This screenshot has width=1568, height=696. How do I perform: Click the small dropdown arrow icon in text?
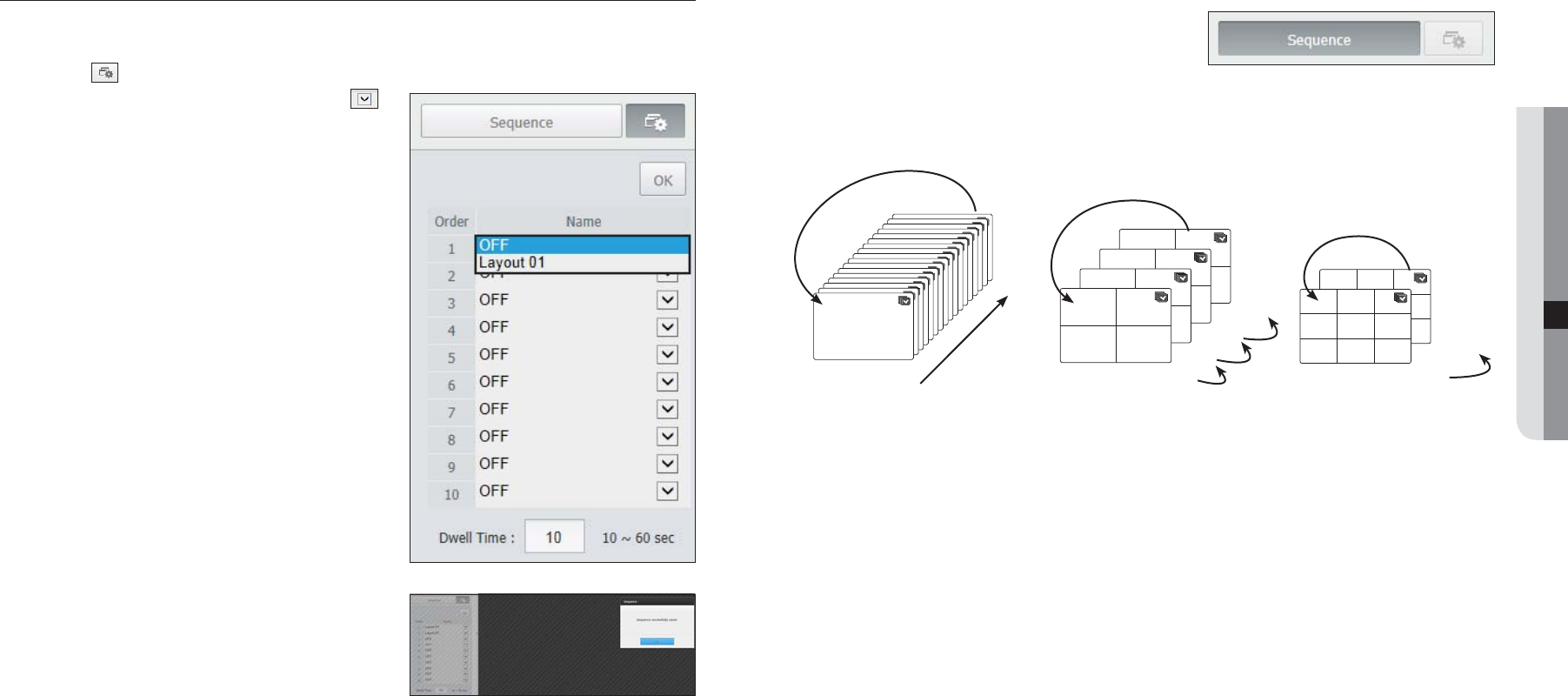coord(364,99)
